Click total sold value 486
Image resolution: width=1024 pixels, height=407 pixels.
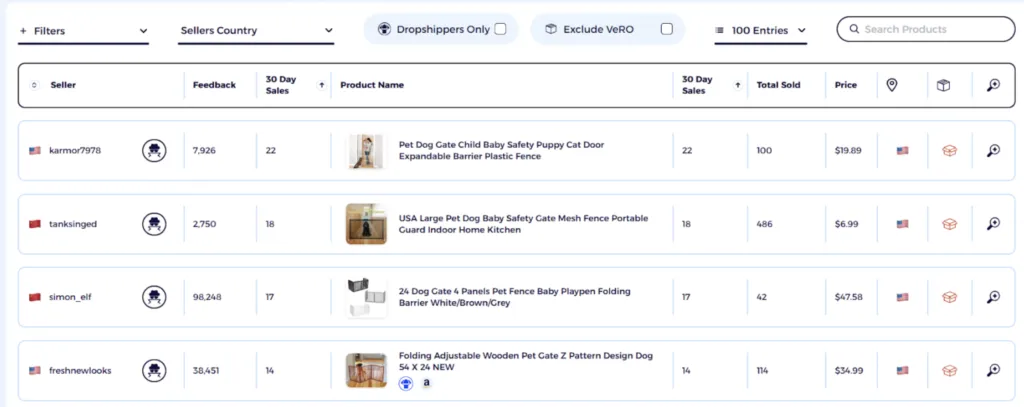(x=764, y=224)
